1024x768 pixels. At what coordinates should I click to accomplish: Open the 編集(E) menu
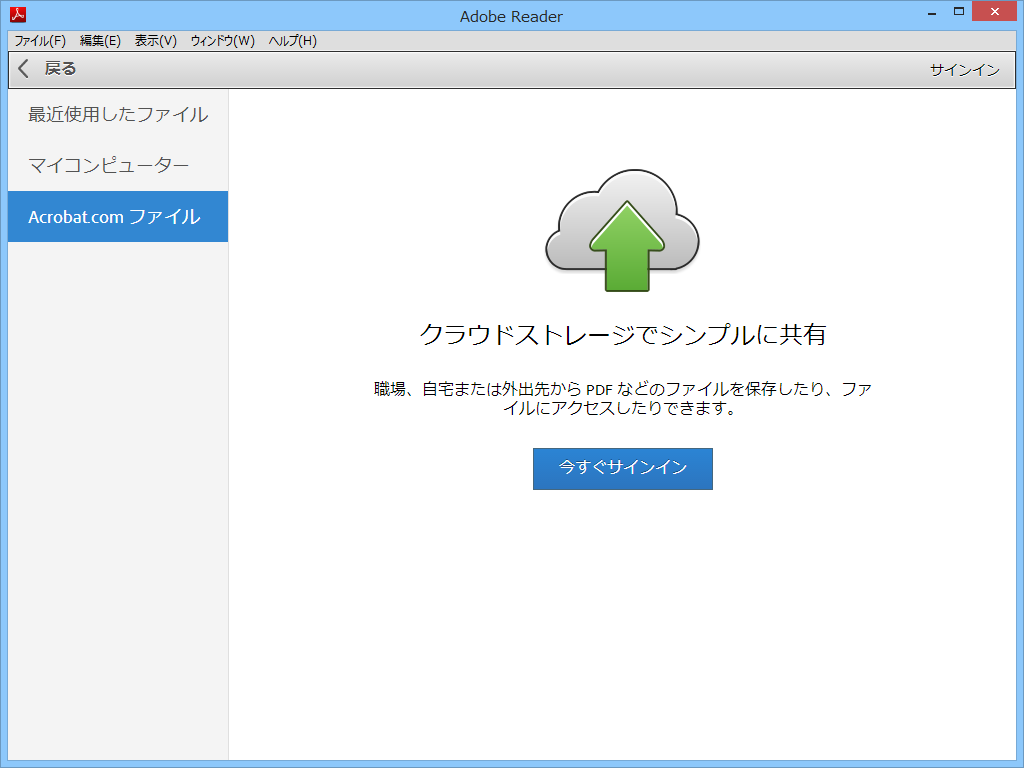click(x=99, y=41)
